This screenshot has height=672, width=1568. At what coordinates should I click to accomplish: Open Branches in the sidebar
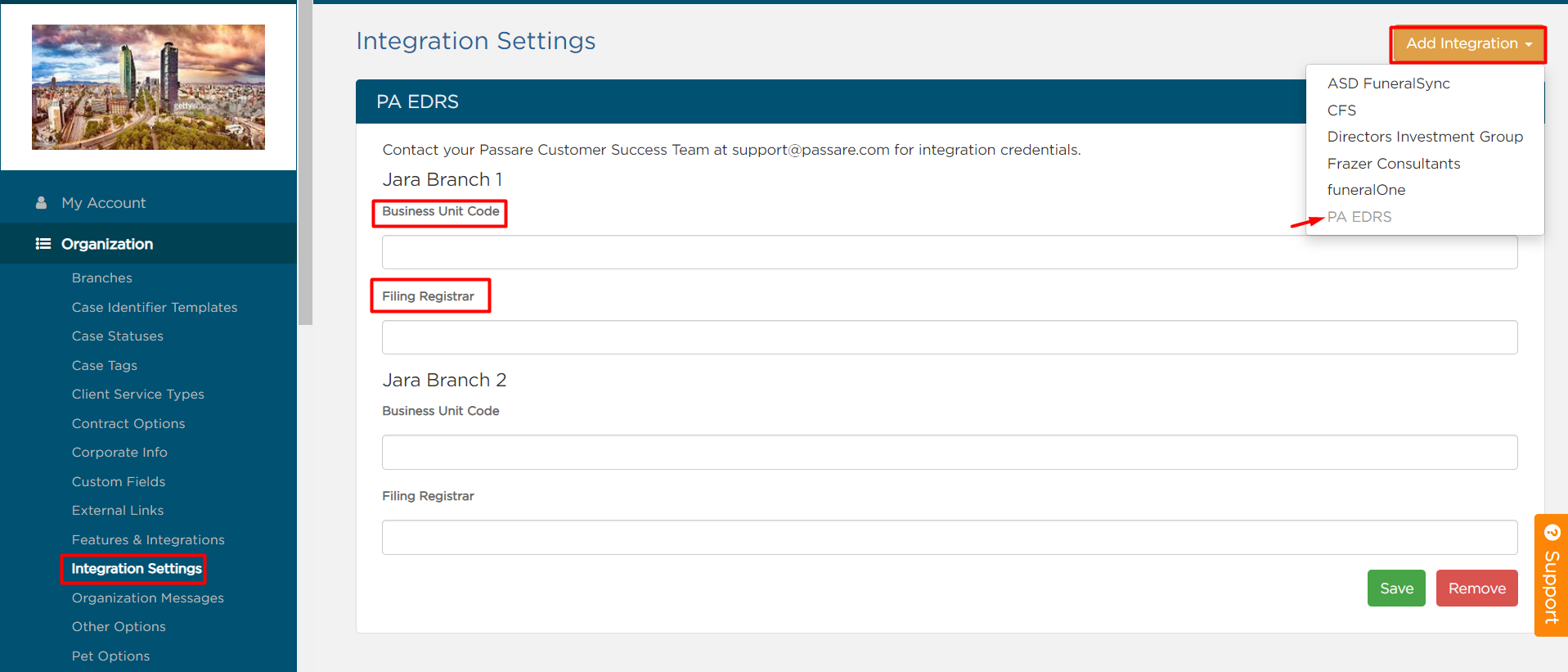point(102,278)
